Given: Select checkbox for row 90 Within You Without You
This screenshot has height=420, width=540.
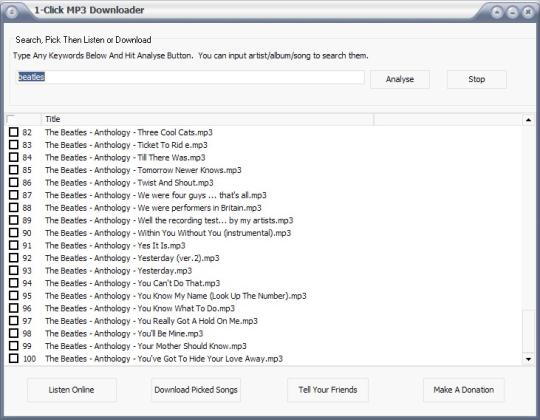Looking at the screenshot, I should (14, 233).
